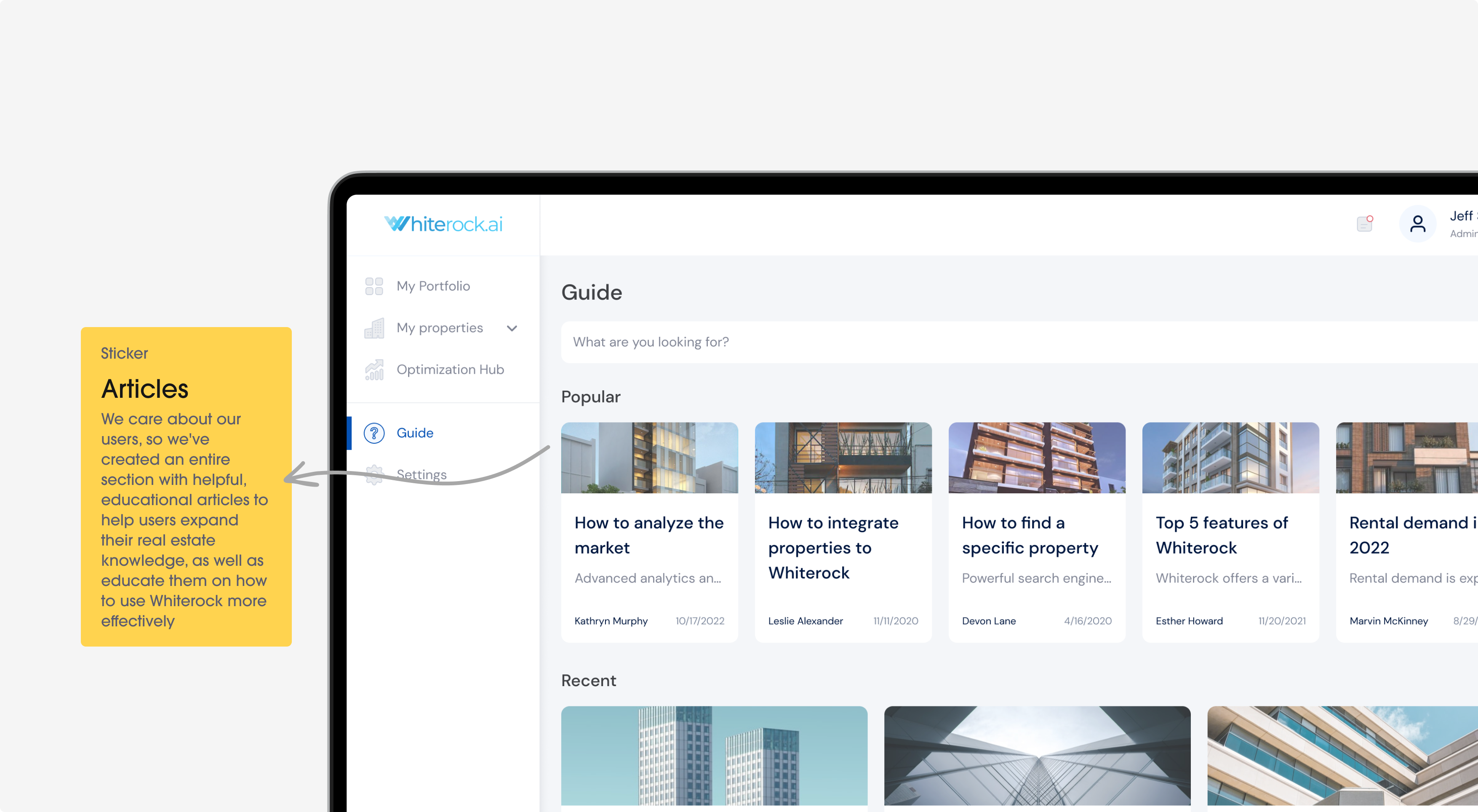Click author name Esther Howard

coord(1189,621)
